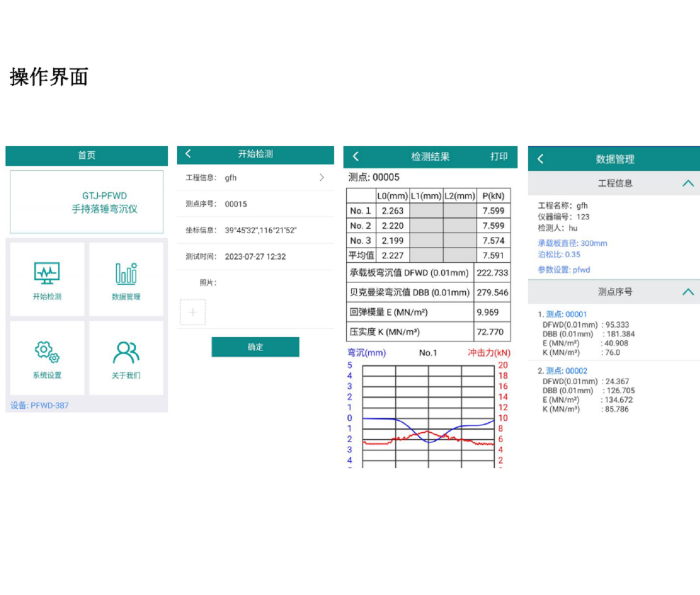Collapse the 工程信息 section

point(688,183)
